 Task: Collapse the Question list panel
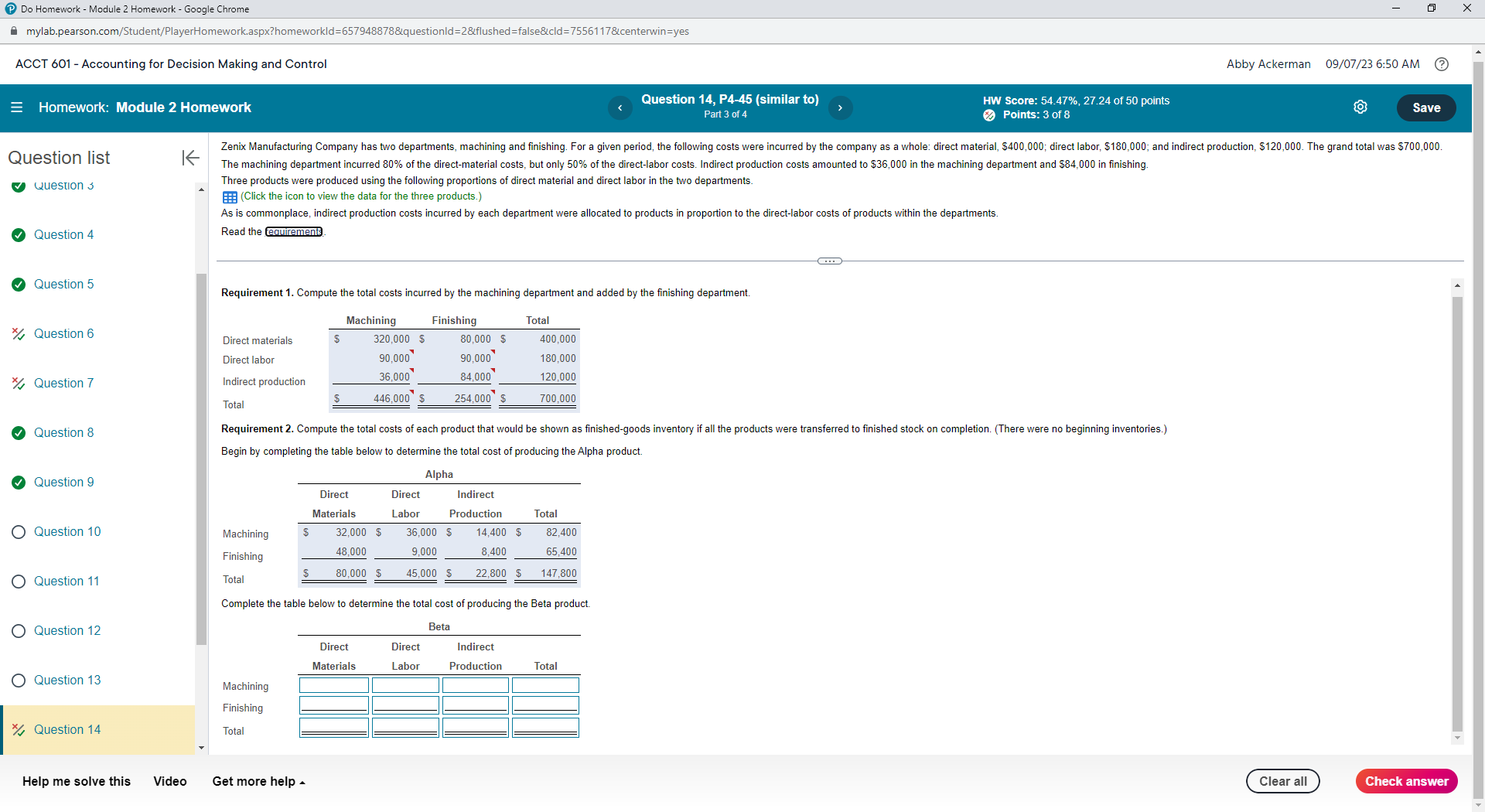click(190, 158)
